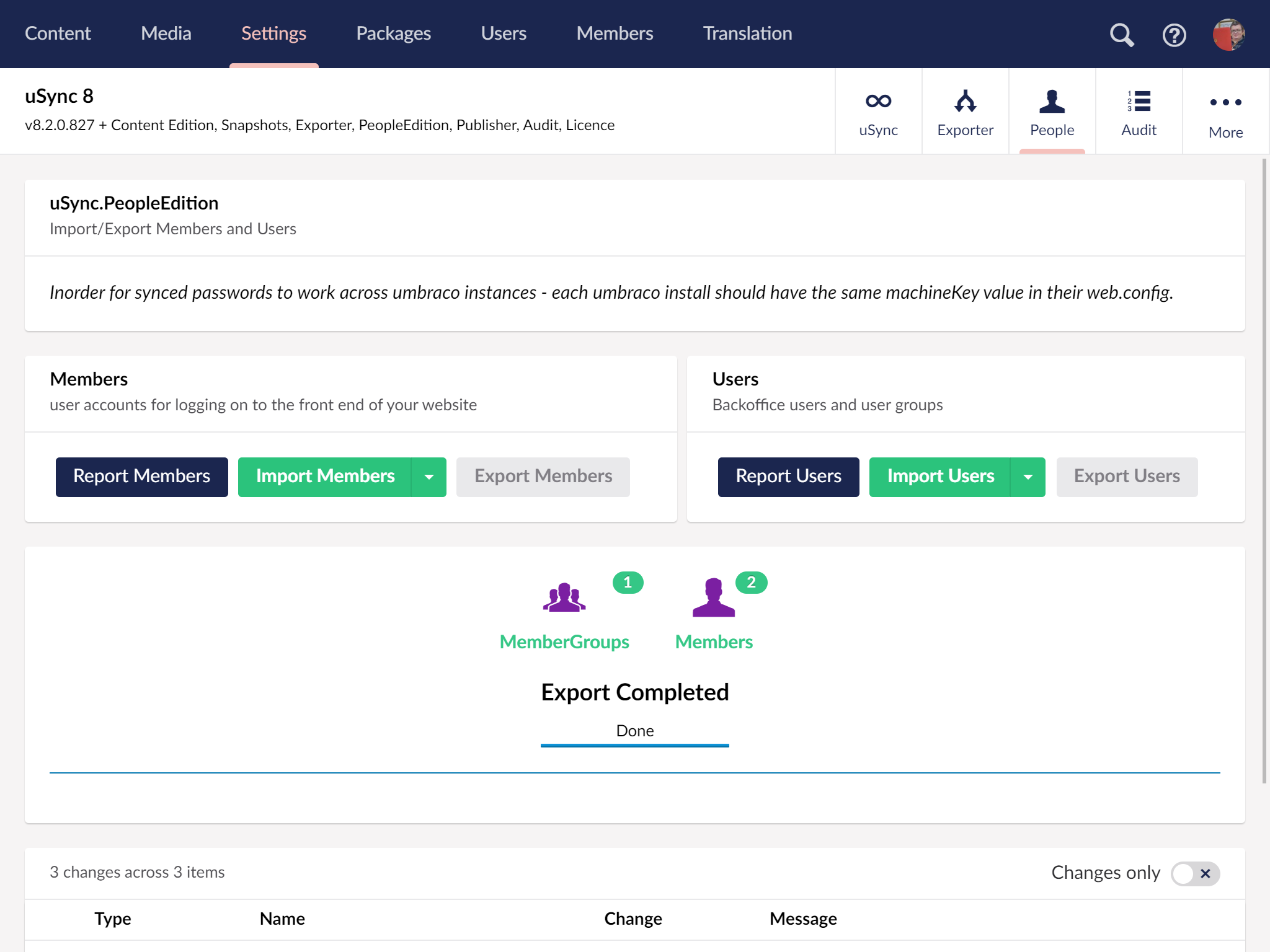Click the uSync infinity icon
The height and width of the screenshot is (952, 1270).
click(878, 101)
